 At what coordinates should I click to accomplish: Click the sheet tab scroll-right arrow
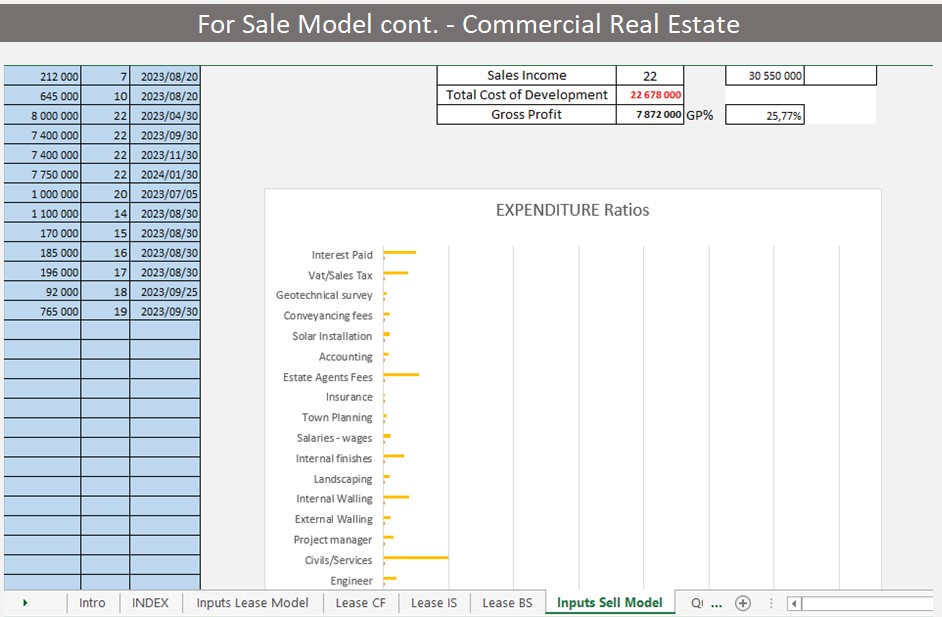click(x=25, y=603)
